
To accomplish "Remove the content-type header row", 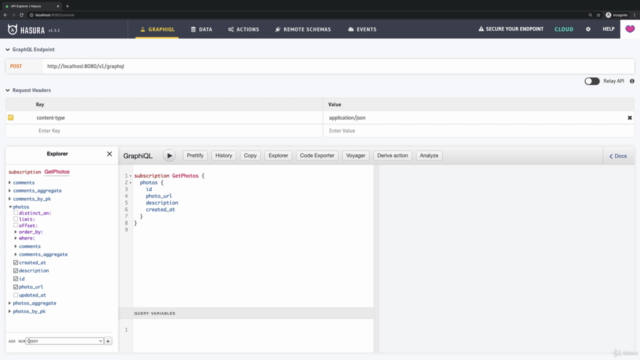I will tap(629, 118).
